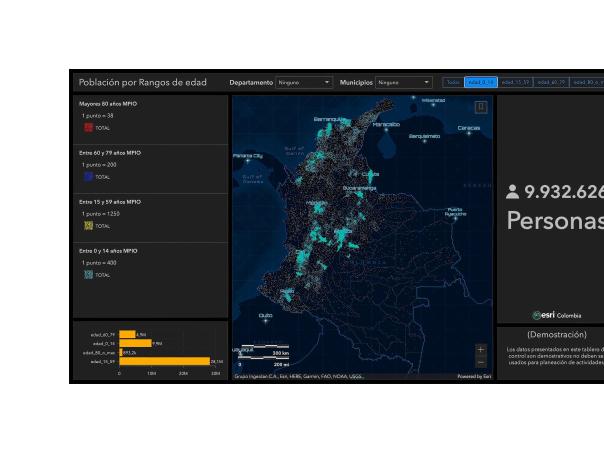
Task: Click the blue Entre 60 y 79 años symbol
Action: (89, 176)
